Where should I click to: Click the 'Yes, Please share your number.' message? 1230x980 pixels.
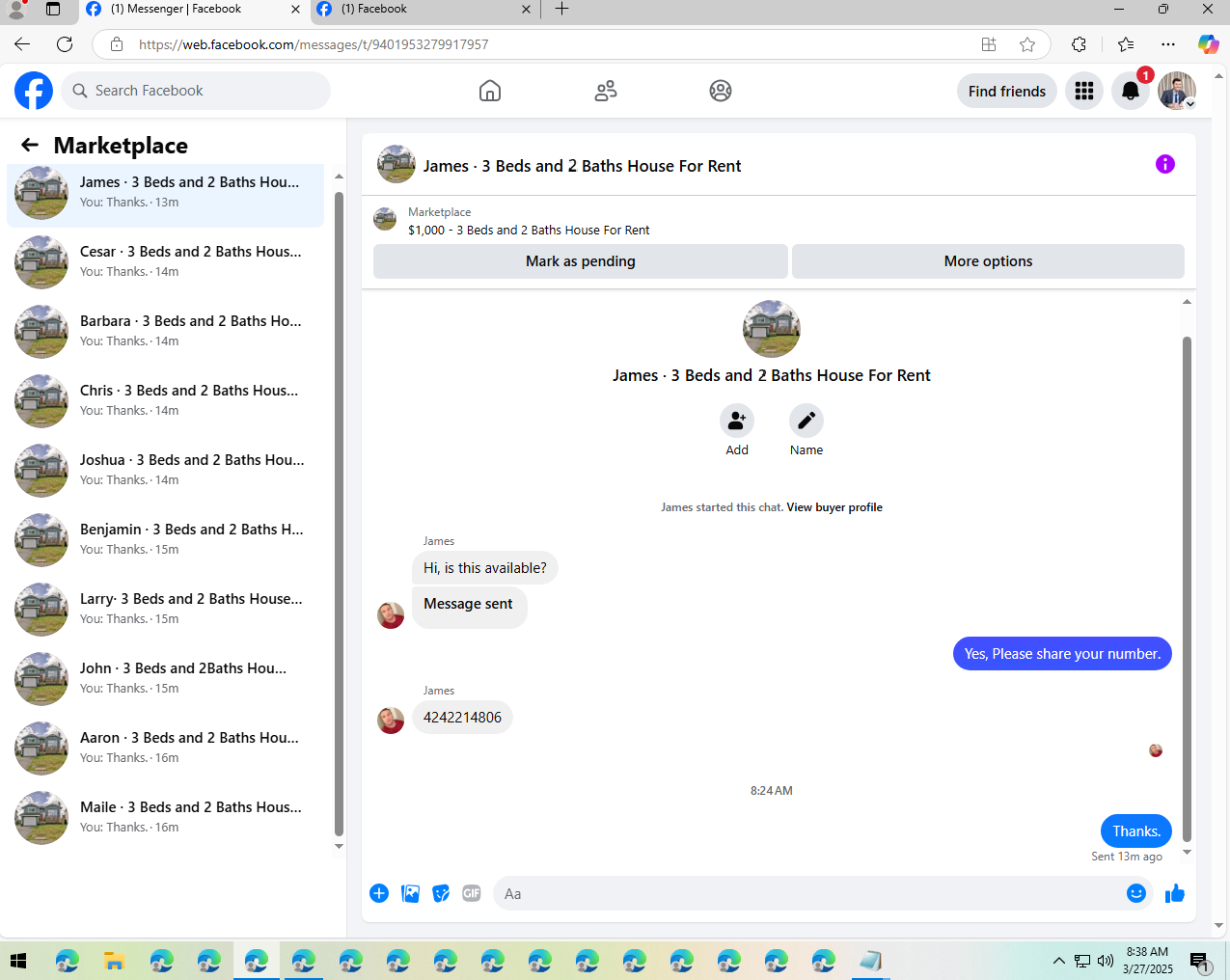[x=1062, y=654]
